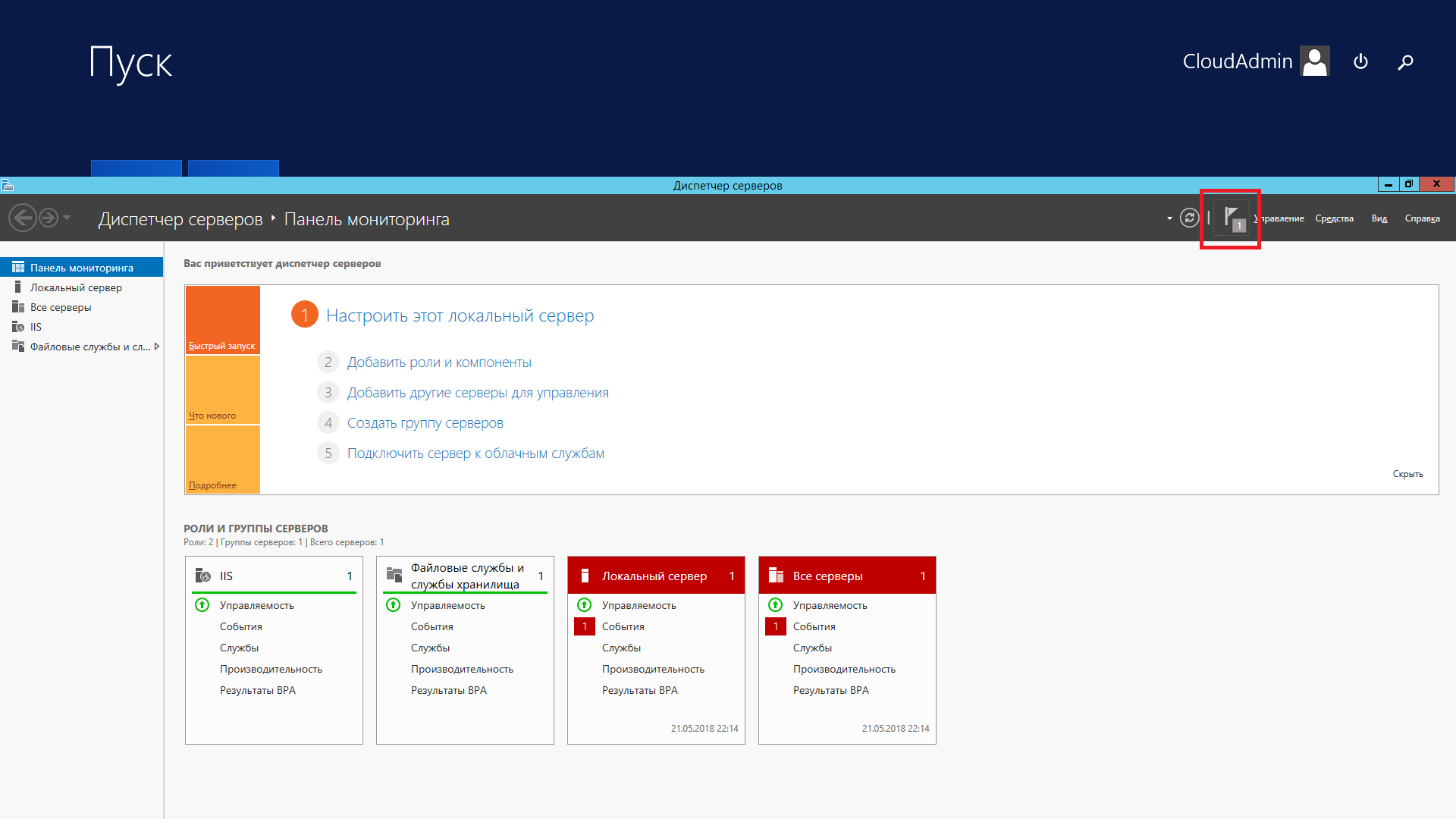Open the notifications flag icon
Image resolution: width=1456 pixels, height=819 pixels.
[x=1233, y=219]
